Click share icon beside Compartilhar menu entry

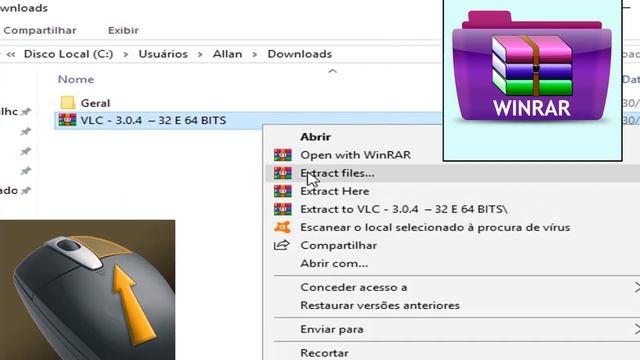[282, 245]
